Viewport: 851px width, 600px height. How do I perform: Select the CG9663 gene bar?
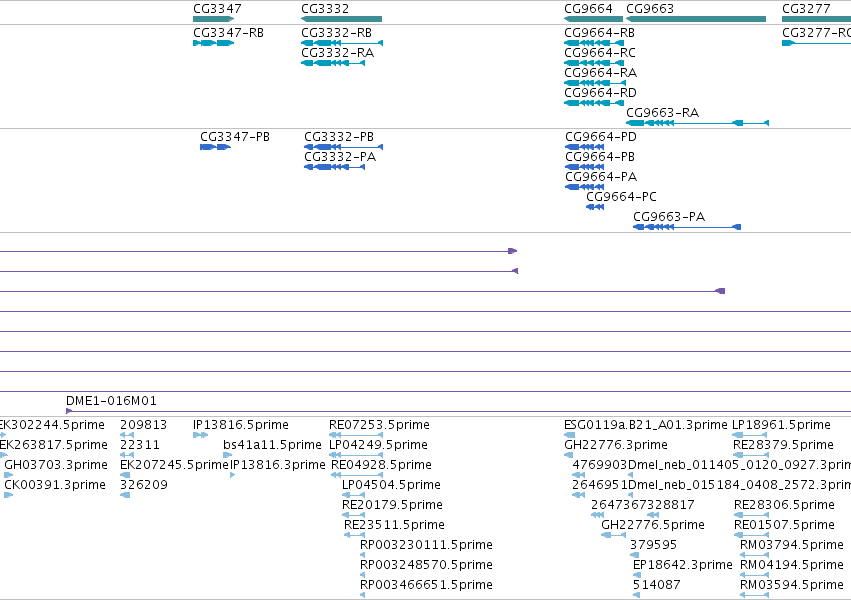tap(696, 19)
